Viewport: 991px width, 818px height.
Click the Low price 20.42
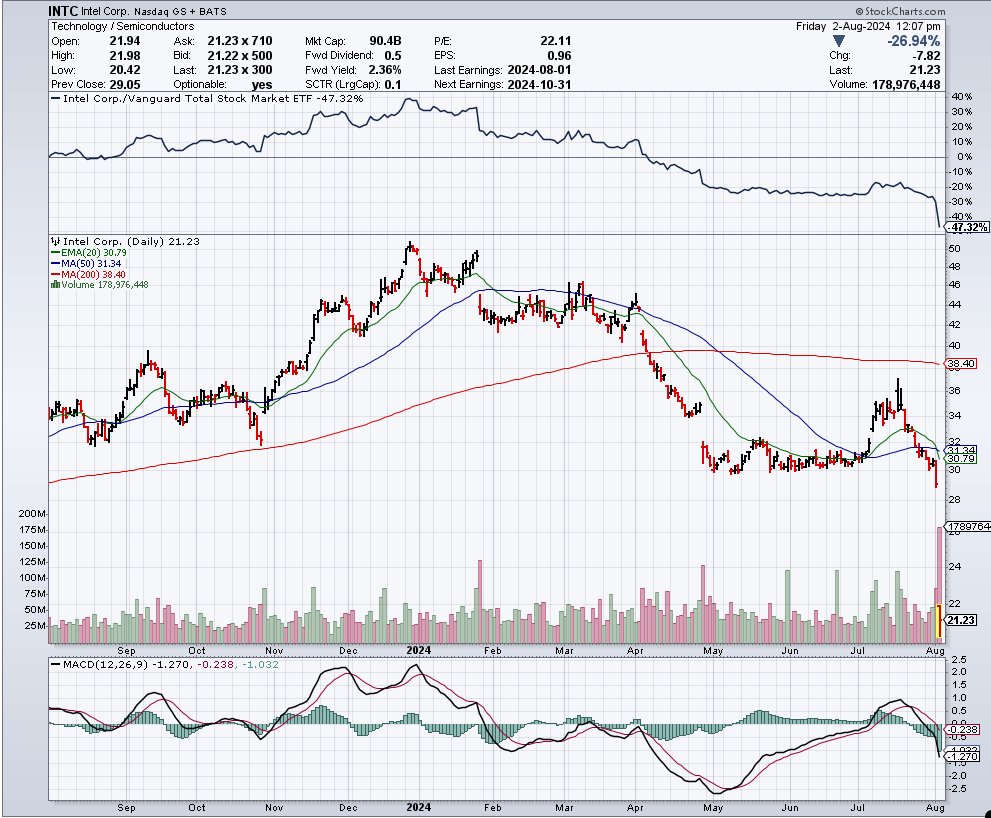tap(125, 70)
